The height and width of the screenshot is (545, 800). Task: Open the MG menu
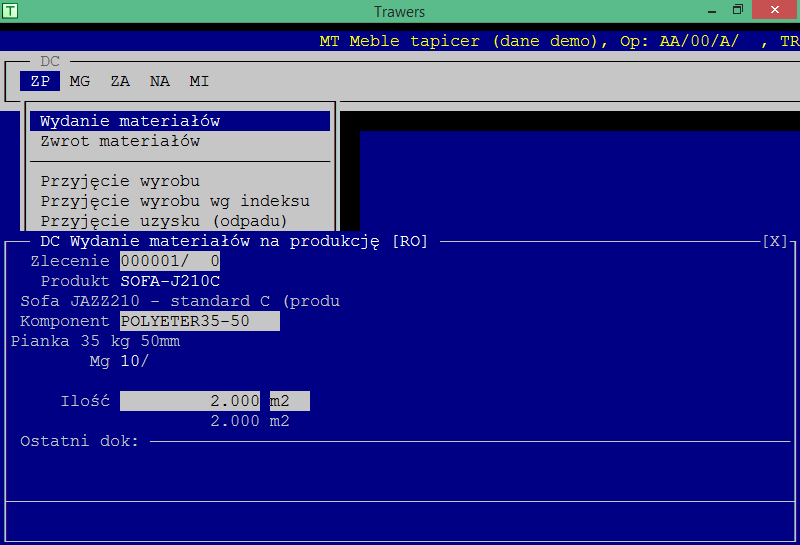[x=80, y=81]
